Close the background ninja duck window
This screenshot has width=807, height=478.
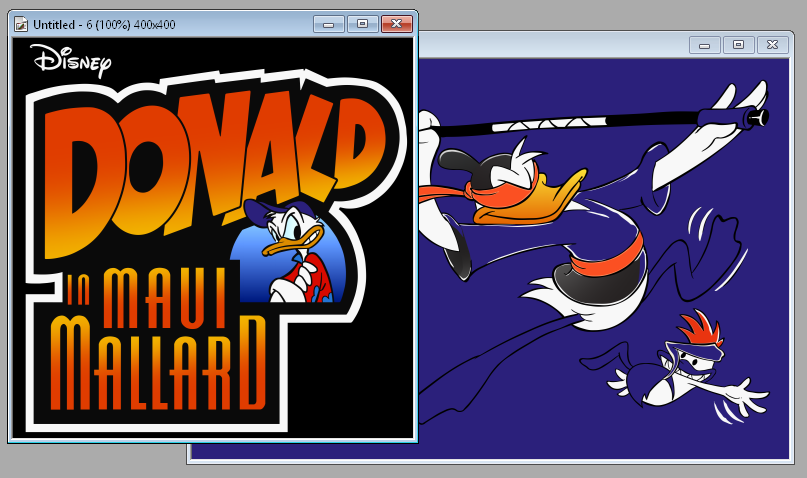(x=773, y=45)
